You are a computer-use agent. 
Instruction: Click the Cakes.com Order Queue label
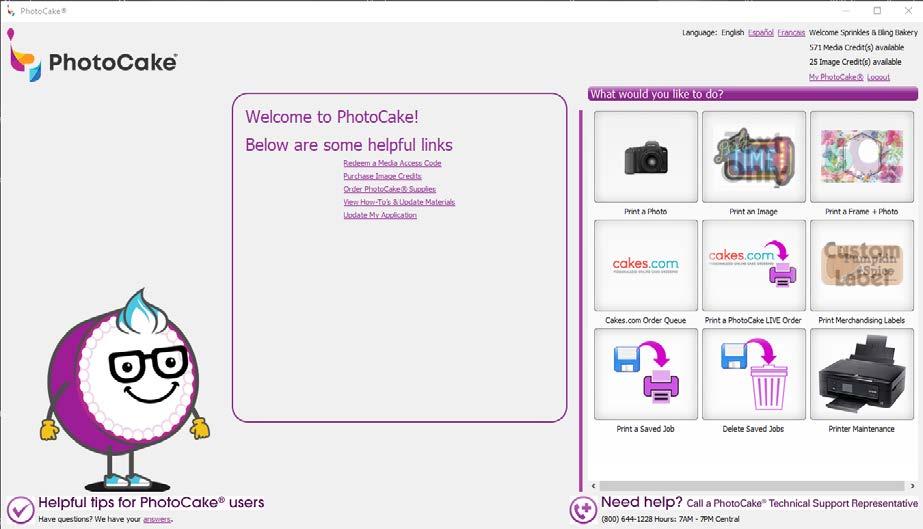click(646, 320)
